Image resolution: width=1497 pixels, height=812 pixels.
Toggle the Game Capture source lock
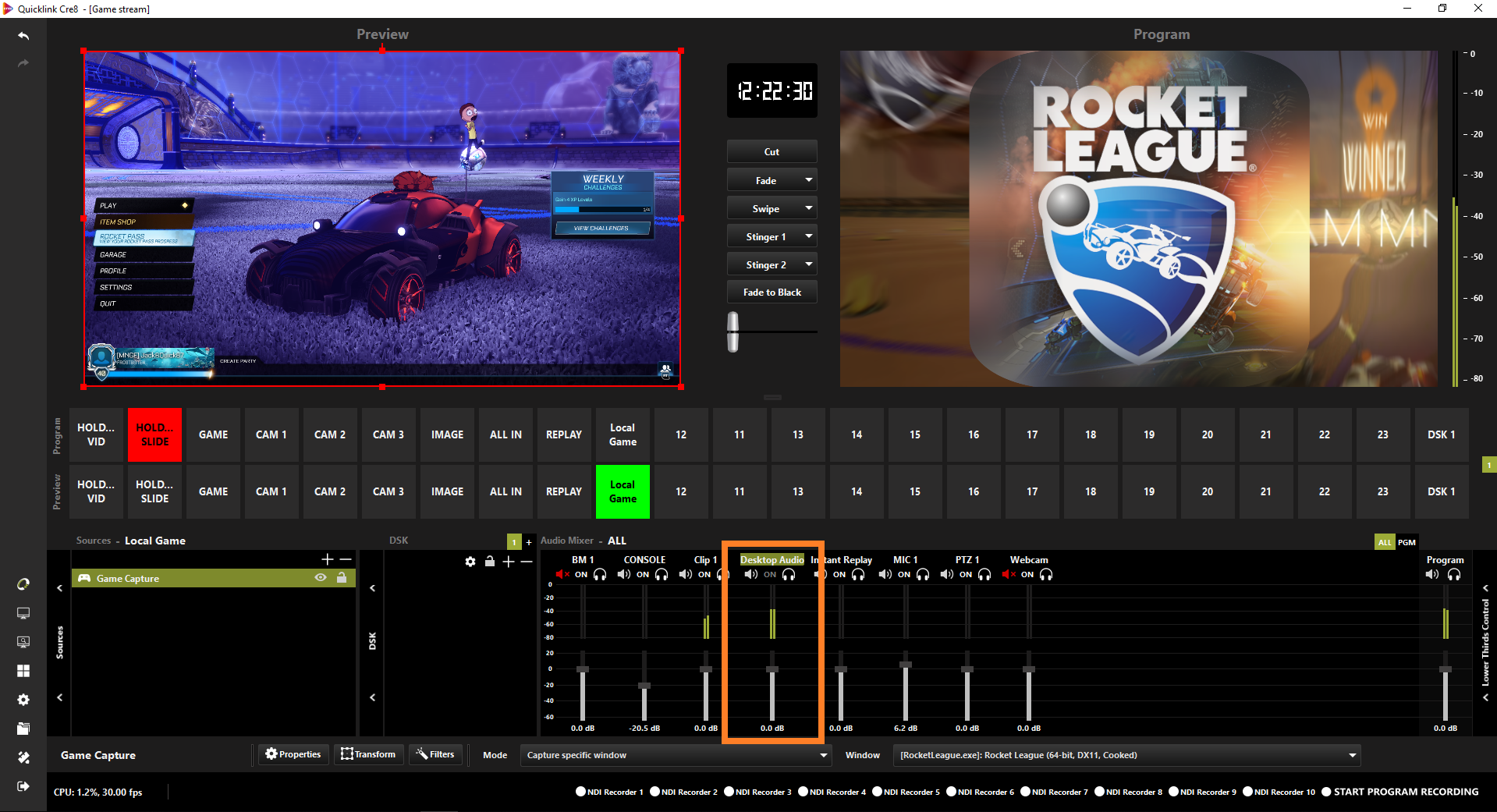pos(342,578)
